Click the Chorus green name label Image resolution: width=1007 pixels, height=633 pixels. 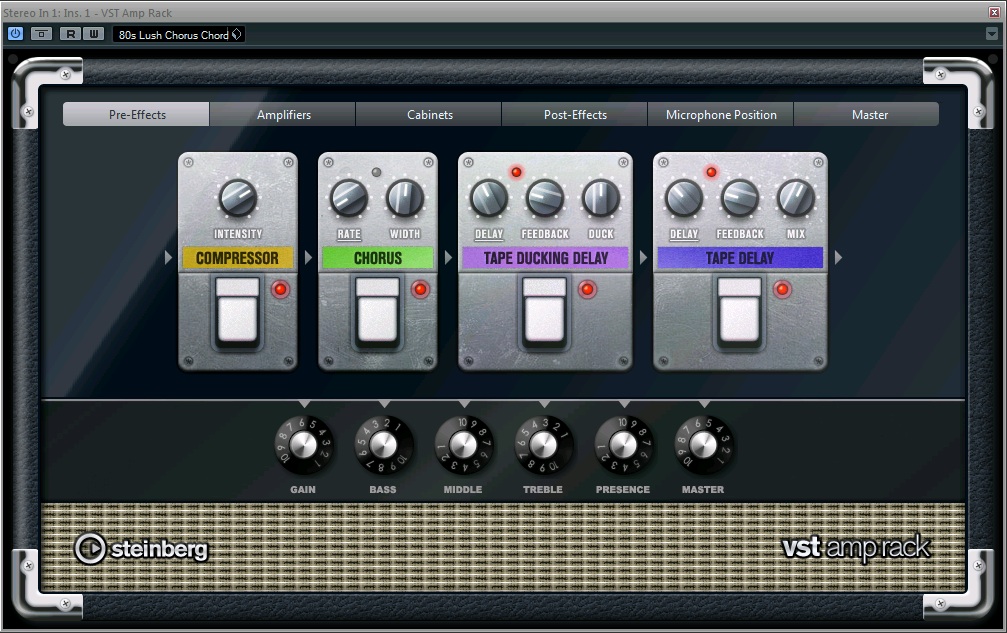click(378, 258)
